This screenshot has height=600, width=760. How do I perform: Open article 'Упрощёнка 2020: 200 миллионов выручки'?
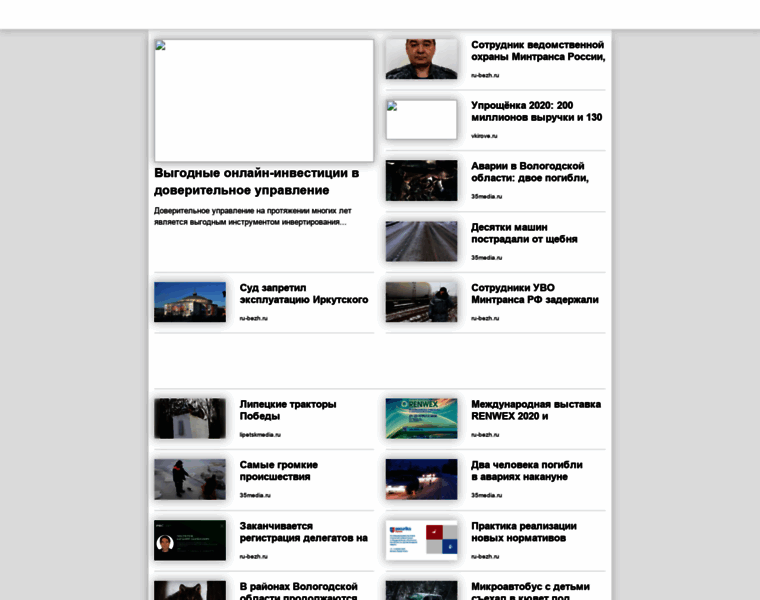point(537,111)
